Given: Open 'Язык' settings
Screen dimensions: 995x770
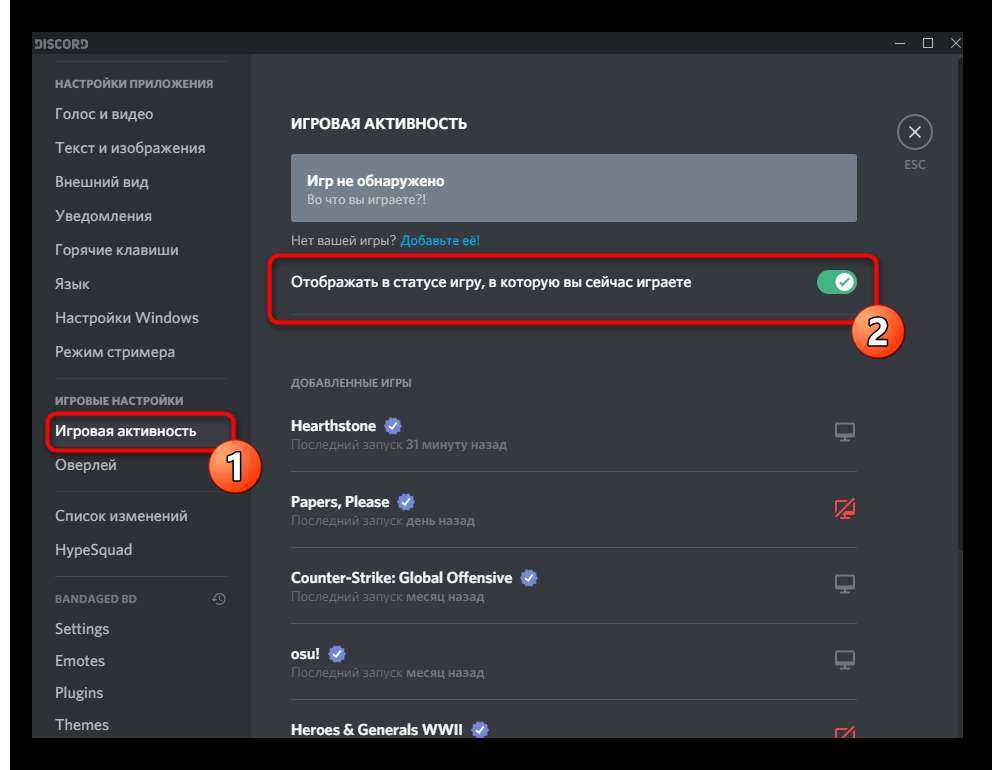Looking at the screenshot, I should point(72,284).
